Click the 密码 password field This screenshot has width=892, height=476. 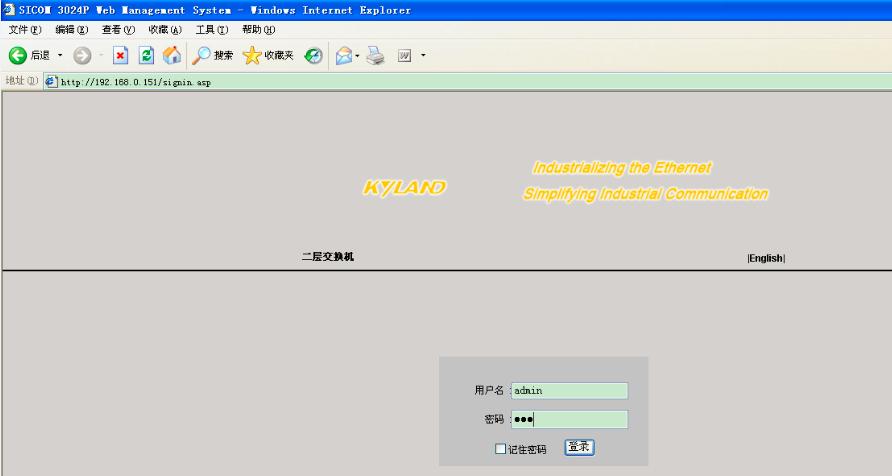(x=569, y=420)
